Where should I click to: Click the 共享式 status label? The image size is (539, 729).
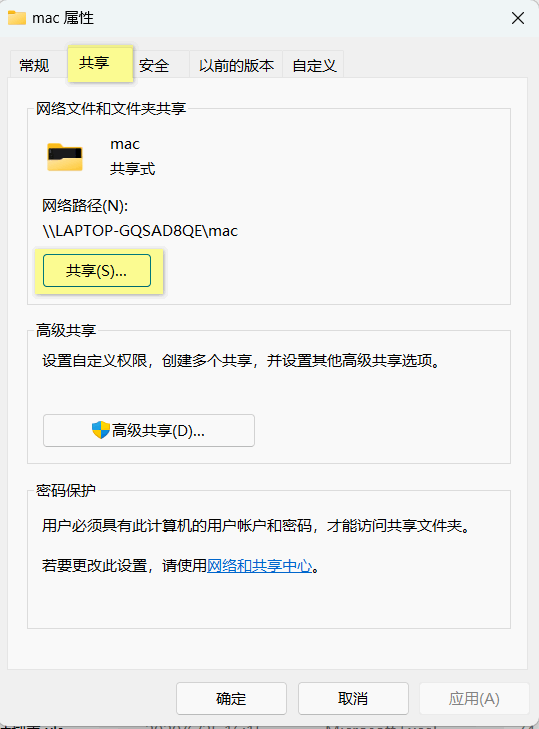click(133, 169)
